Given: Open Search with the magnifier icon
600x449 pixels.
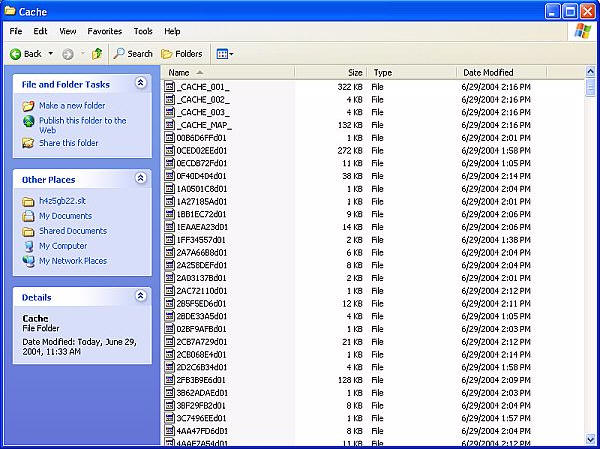Looking at the screenshot, I should tap(119, 54).
